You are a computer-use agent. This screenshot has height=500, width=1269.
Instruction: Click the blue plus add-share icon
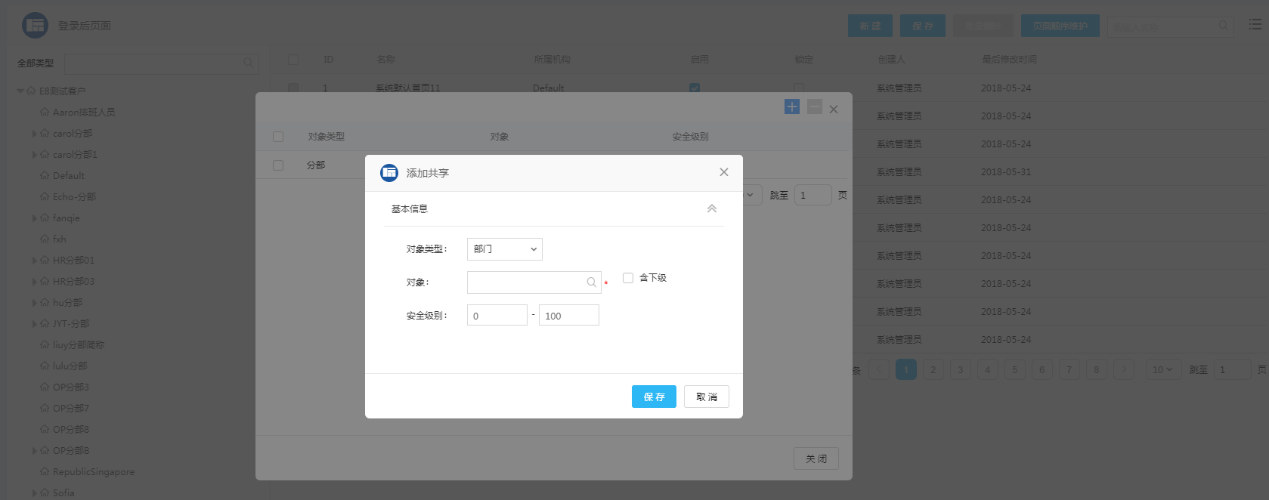(792, 107)
